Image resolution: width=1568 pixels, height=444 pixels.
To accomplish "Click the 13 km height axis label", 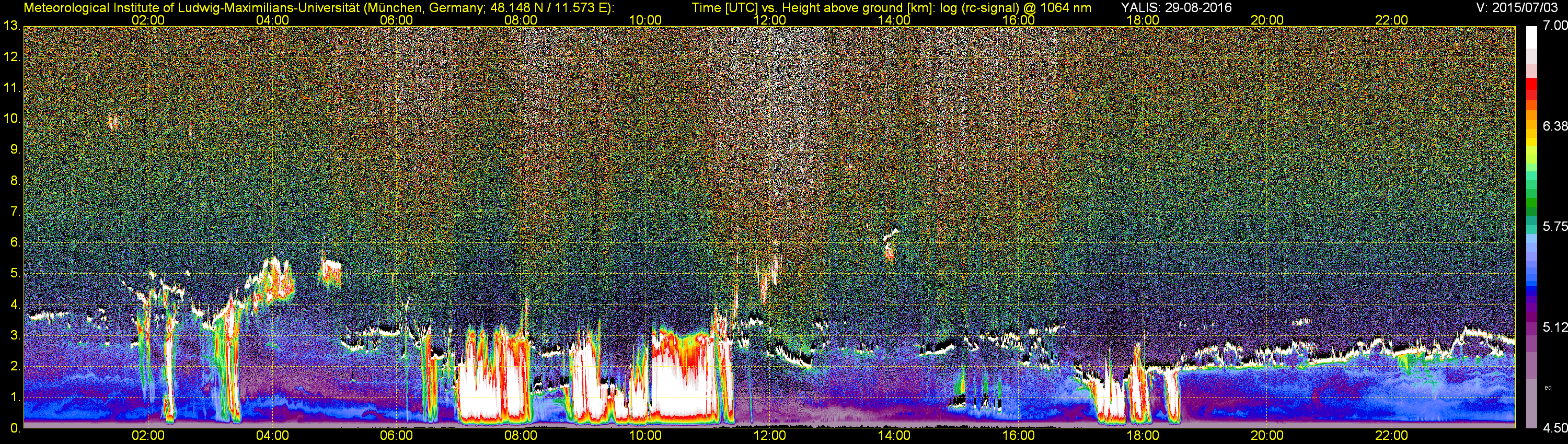I will coord(11,26).
